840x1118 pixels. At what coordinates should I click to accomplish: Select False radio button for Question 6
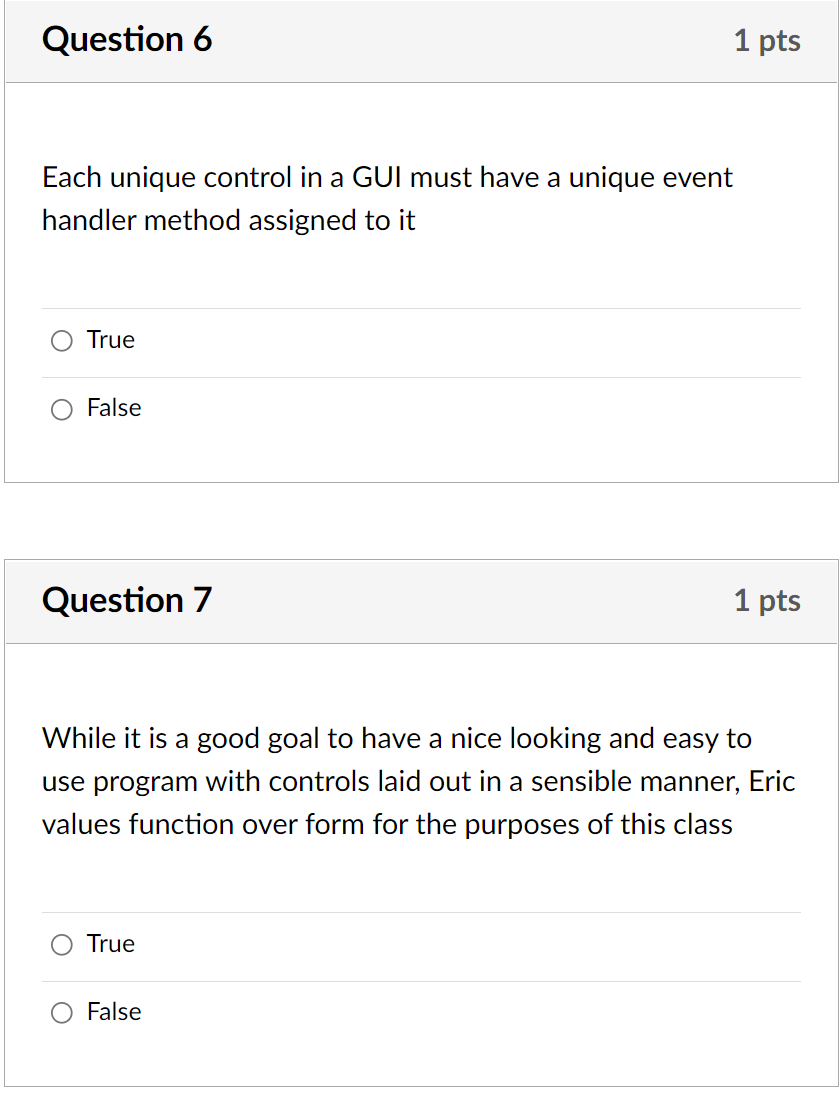click(62, 409)
